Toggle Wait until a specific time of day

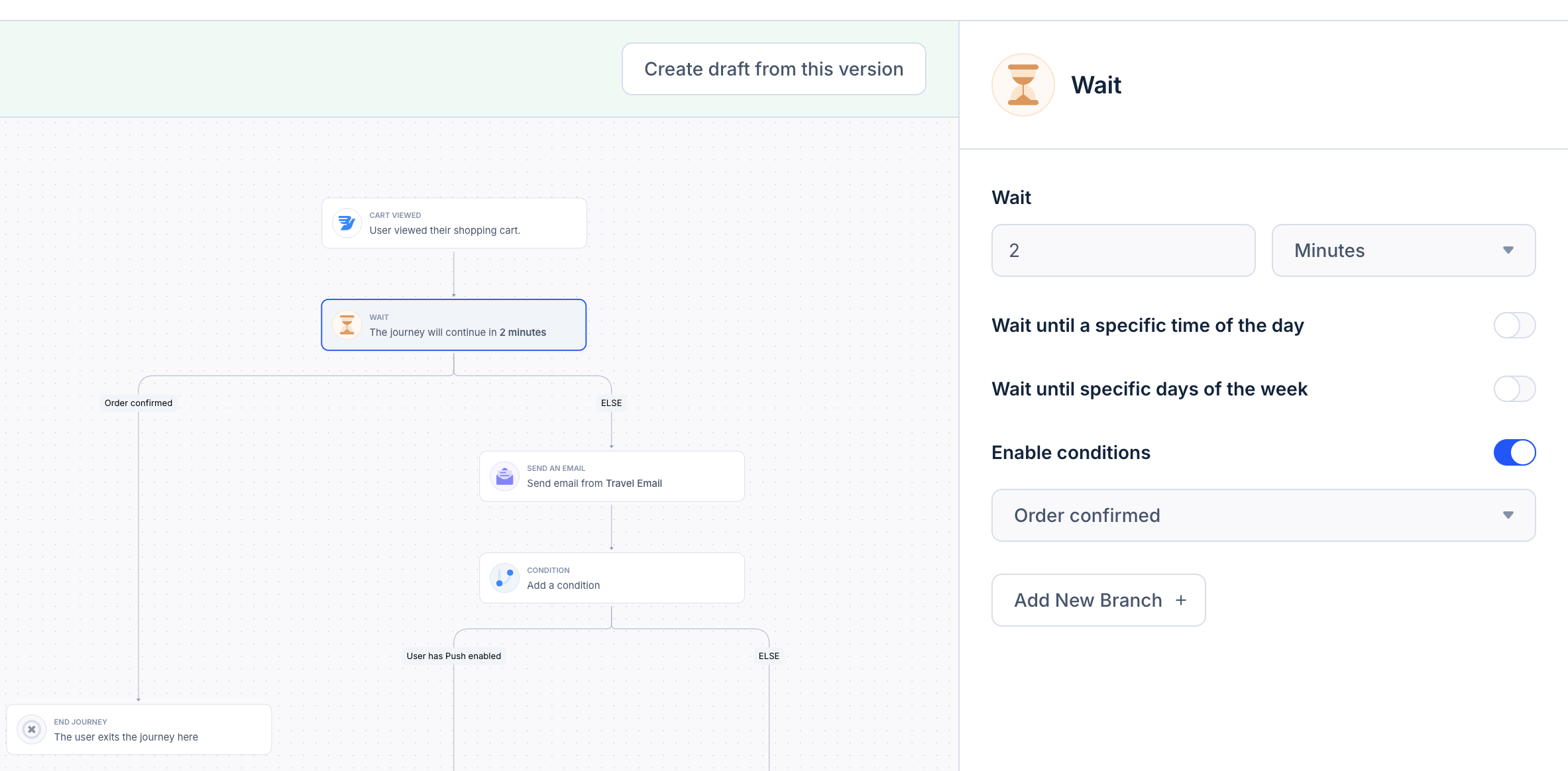(x=1514, y=325)
